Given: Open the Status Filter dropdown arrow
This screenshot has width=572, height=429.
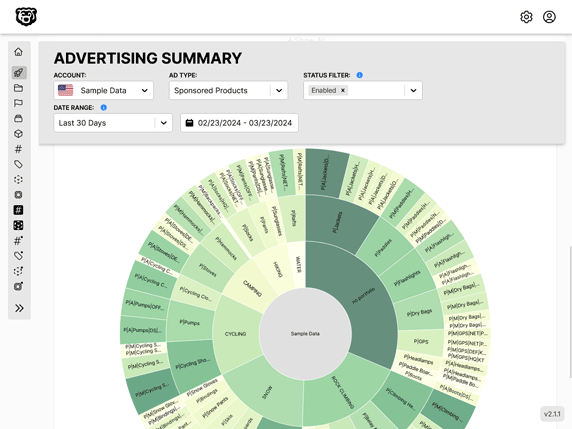Looking at the screenshot, I should (x=413, y=90).
